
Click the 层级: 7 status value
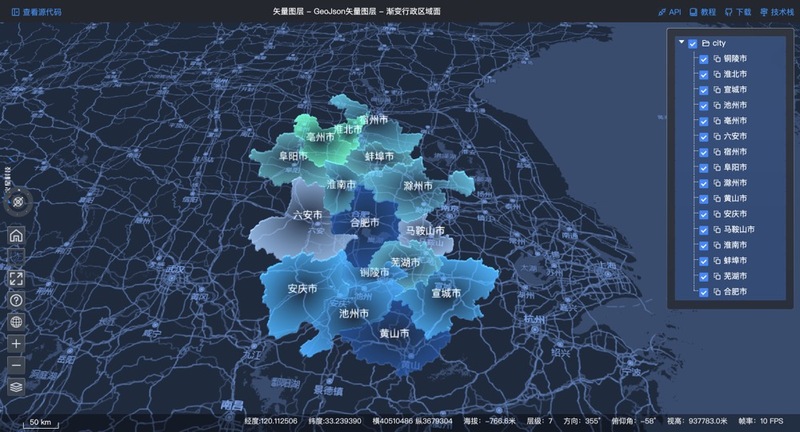coord(540,421)
